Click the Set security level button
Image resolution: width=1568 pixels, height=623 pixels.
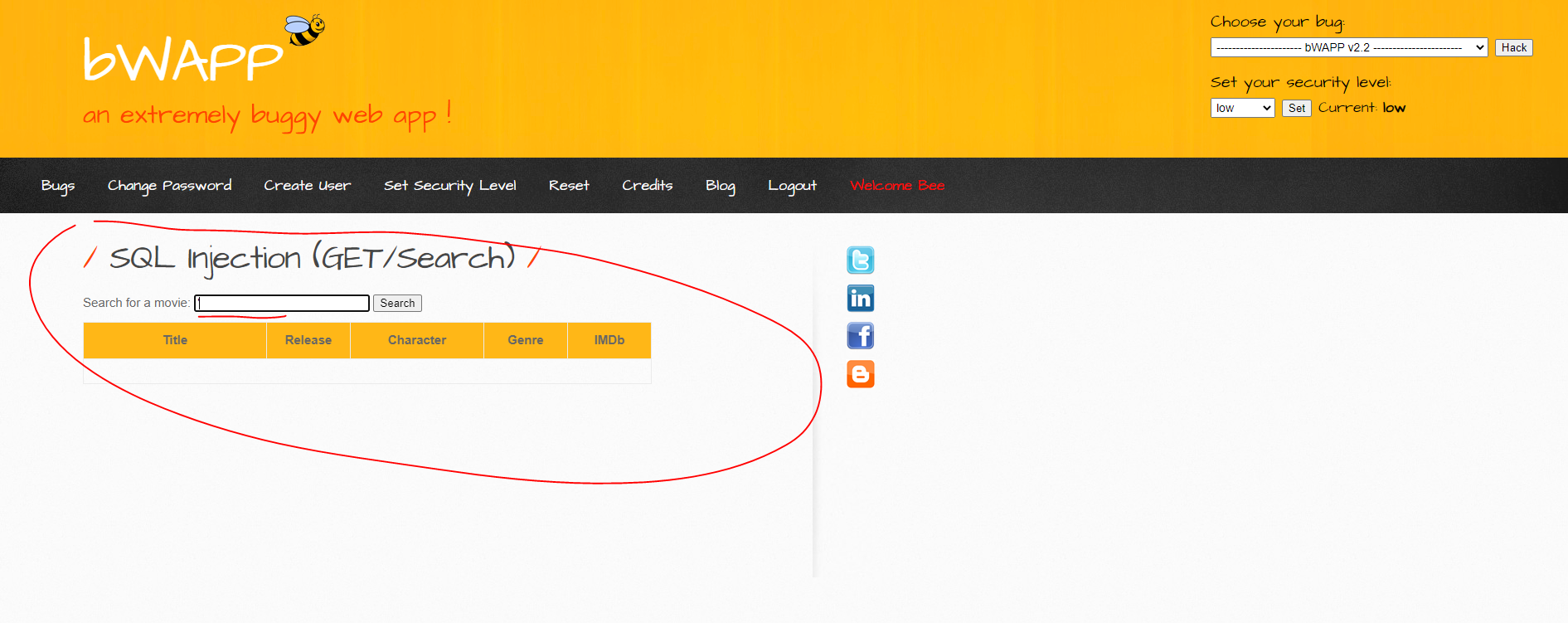pos(1297,108)
